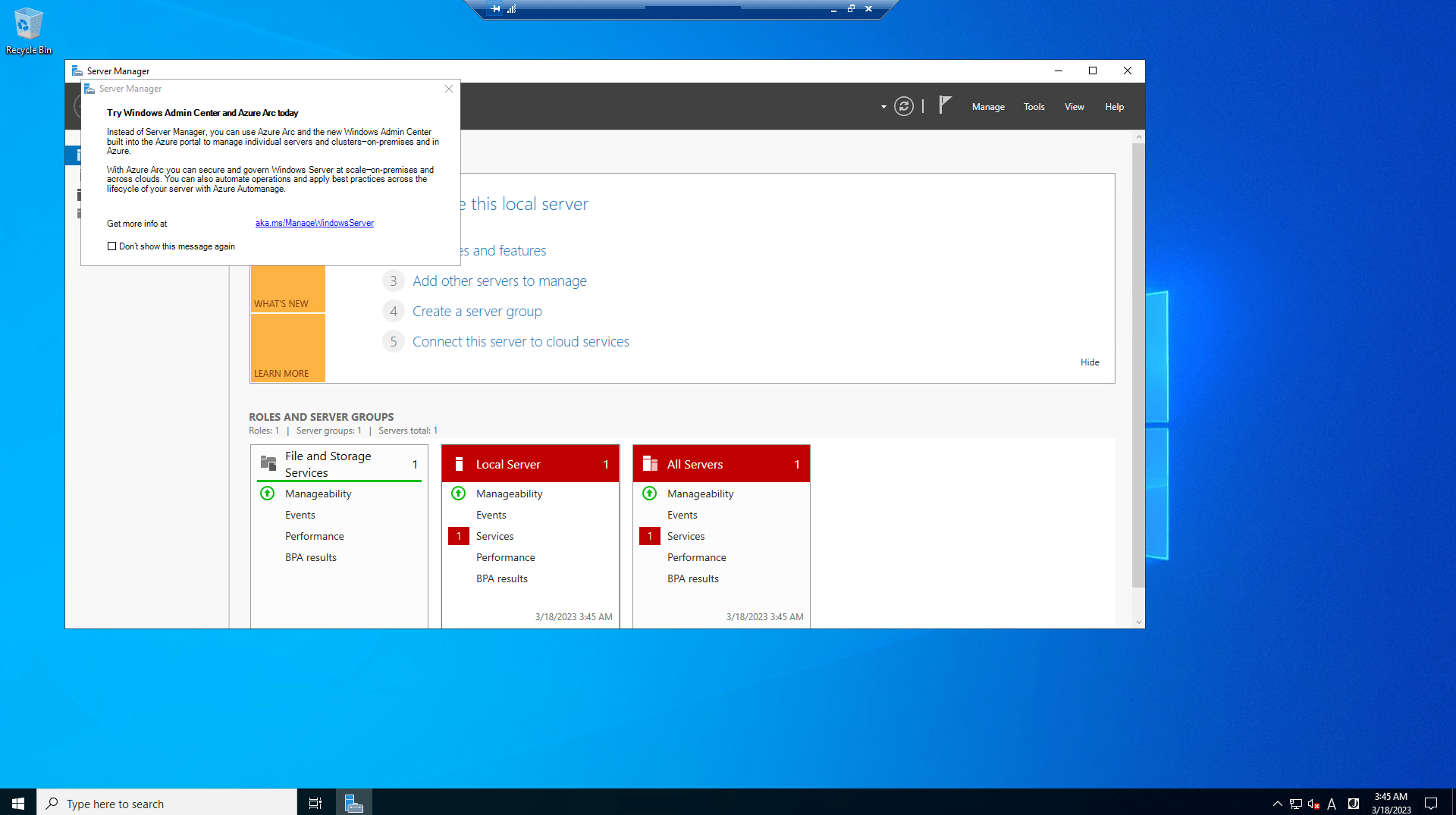The height and width of the screenshot is (815, 1456).
Task: Open Performance under Local Server
Action: click(505, 557)
